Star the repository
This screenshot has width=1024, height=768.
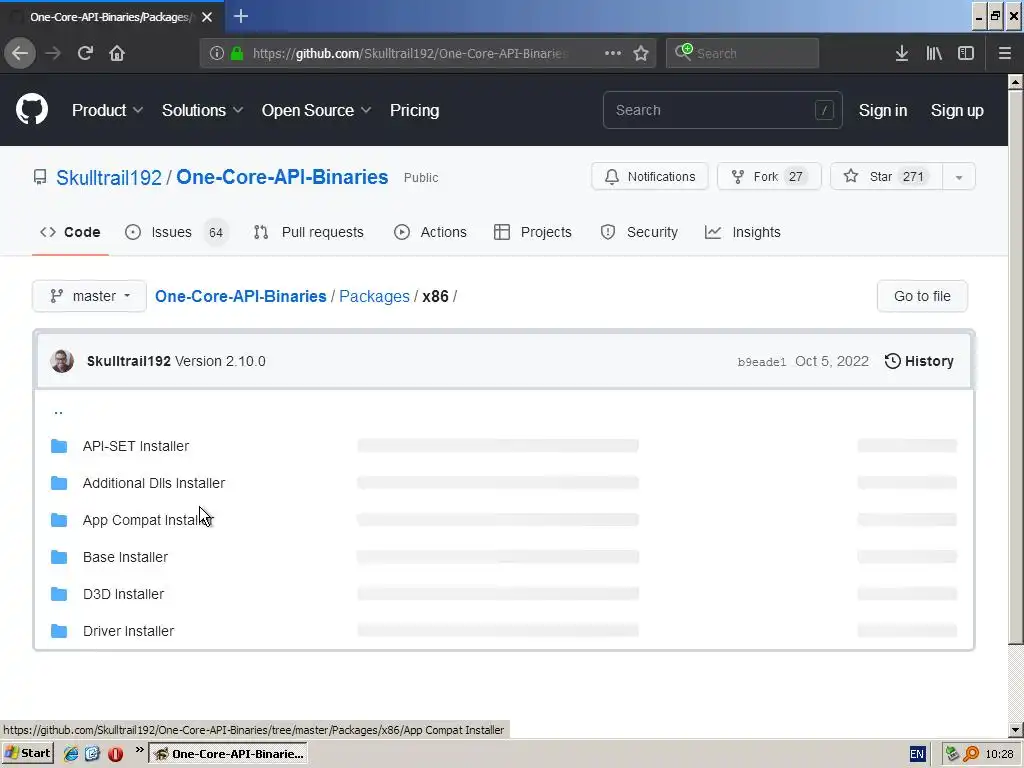886,177
